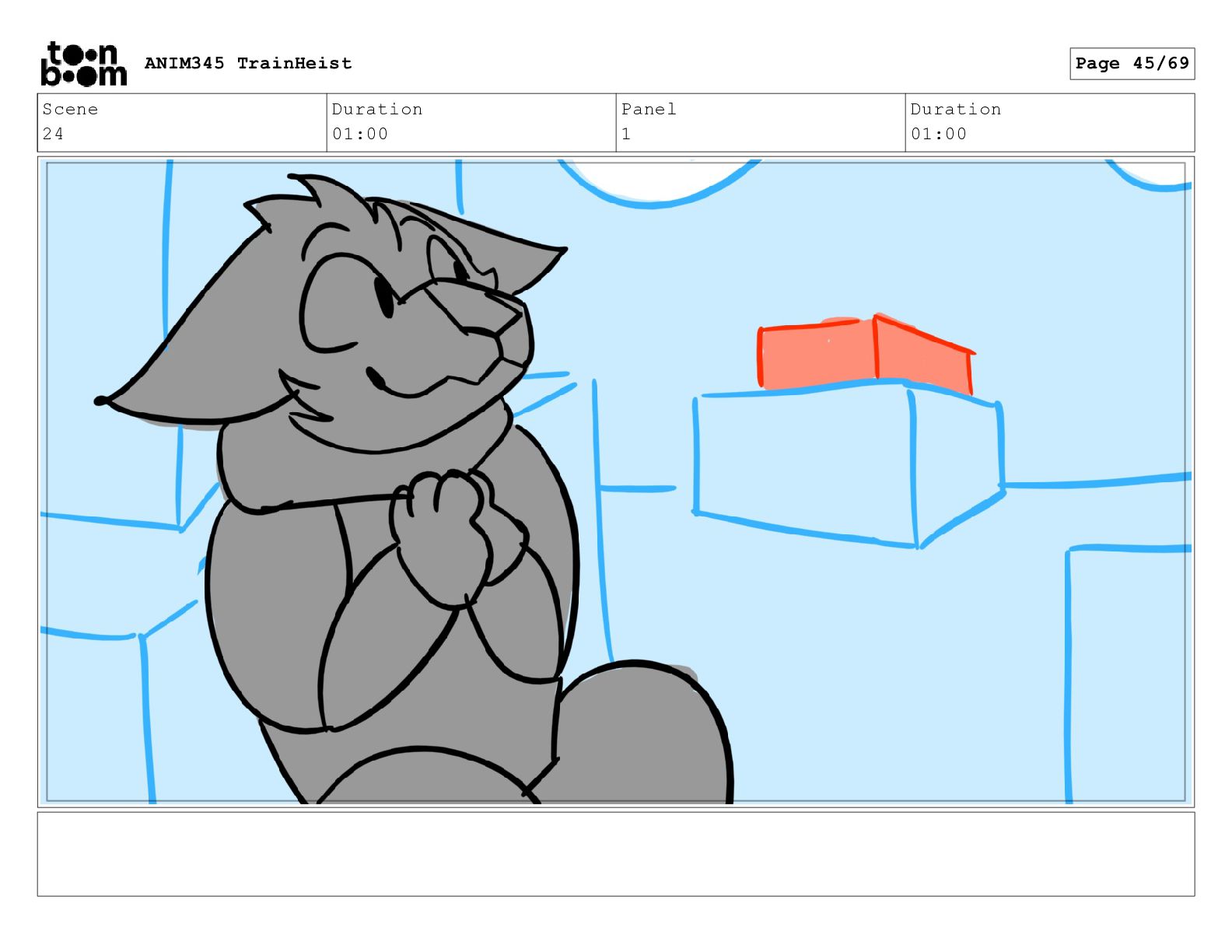Screen dimensions: 1232x952
Task: Click the empty notes box below the panel
Action: [616, 854]
